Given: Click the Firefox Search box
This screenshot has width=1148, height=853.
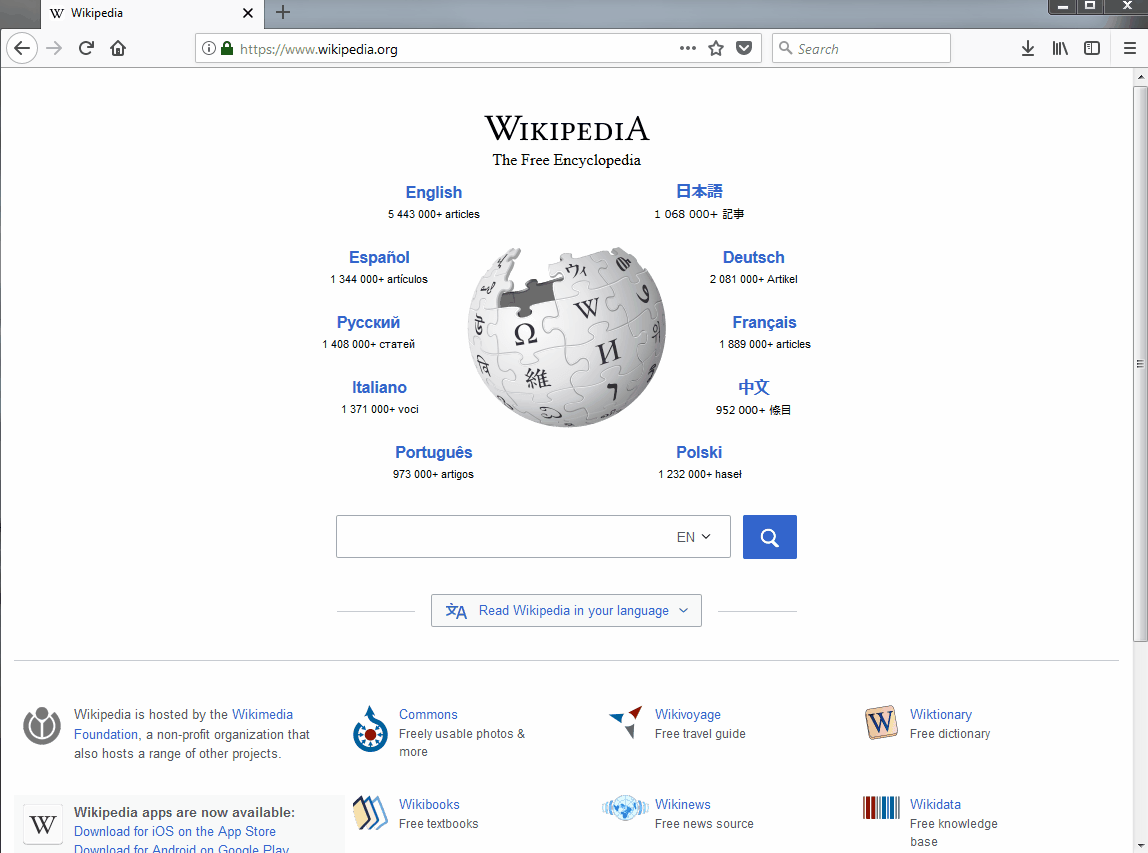Looking at the screenshot, I should (x=861, y=48).
